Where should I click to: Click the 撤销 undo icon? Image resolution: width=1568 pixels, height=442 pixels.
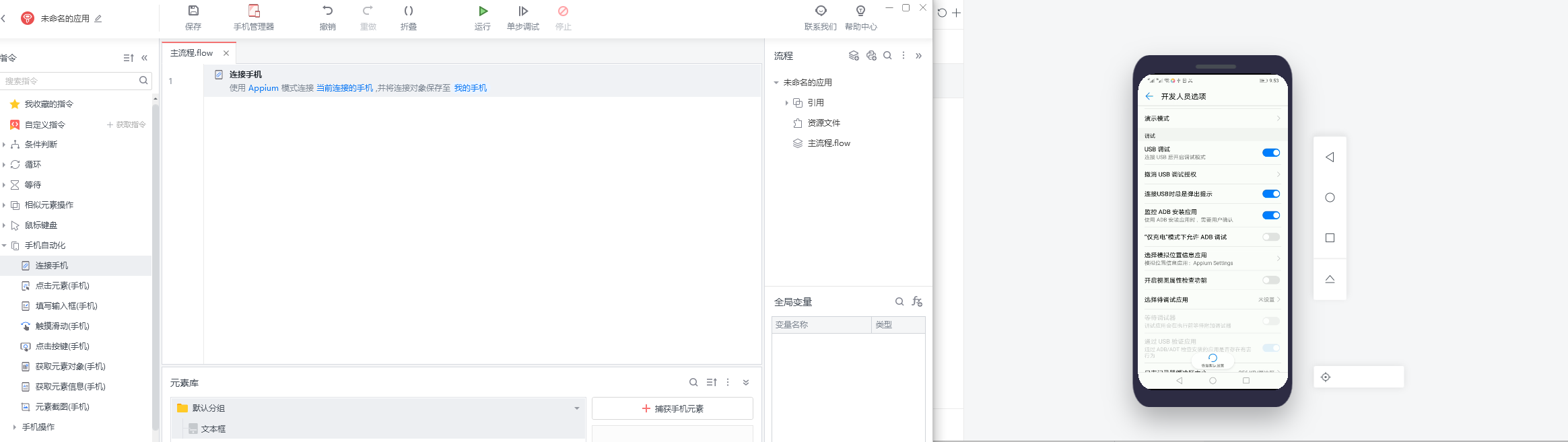(328, 11)
